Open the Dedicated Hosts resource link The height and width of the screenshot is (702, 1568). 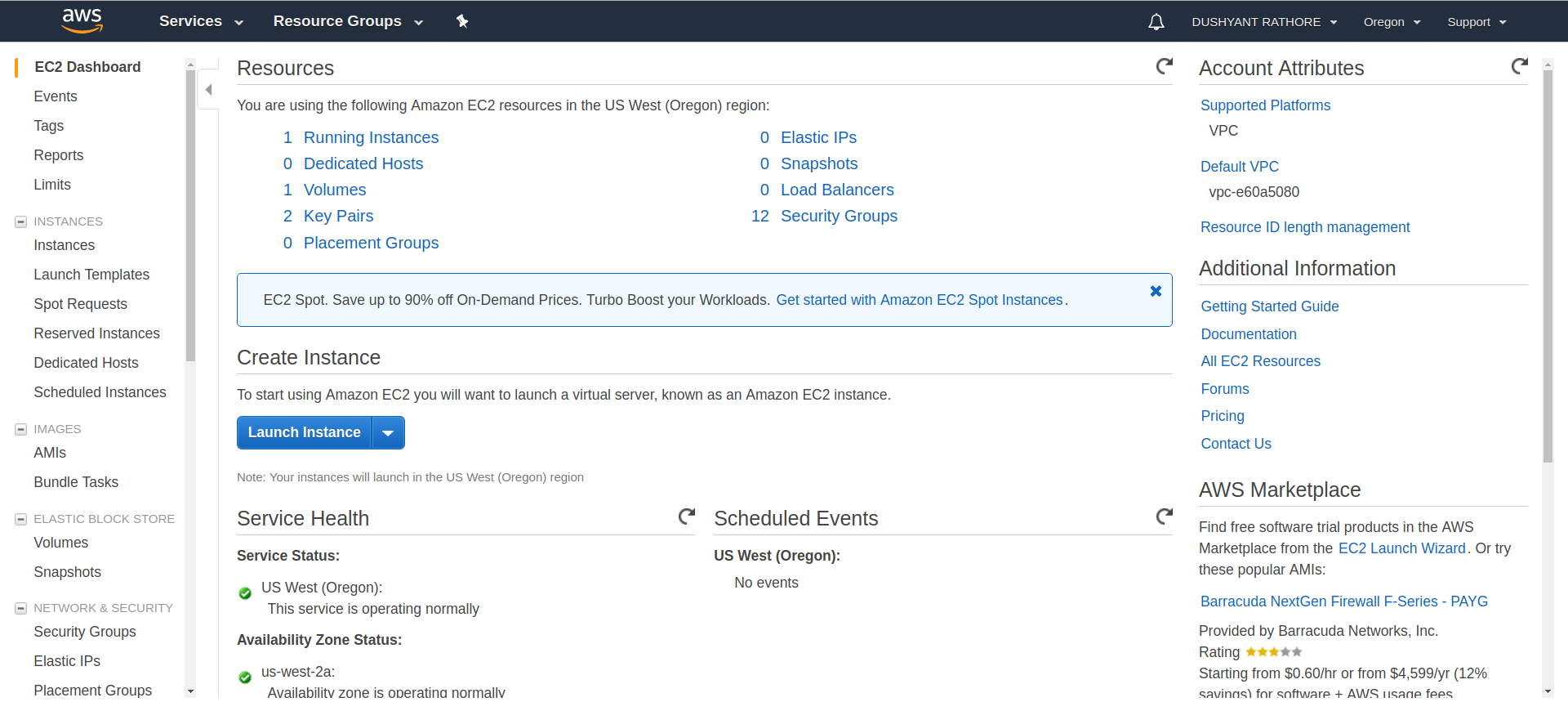[363, 163]
